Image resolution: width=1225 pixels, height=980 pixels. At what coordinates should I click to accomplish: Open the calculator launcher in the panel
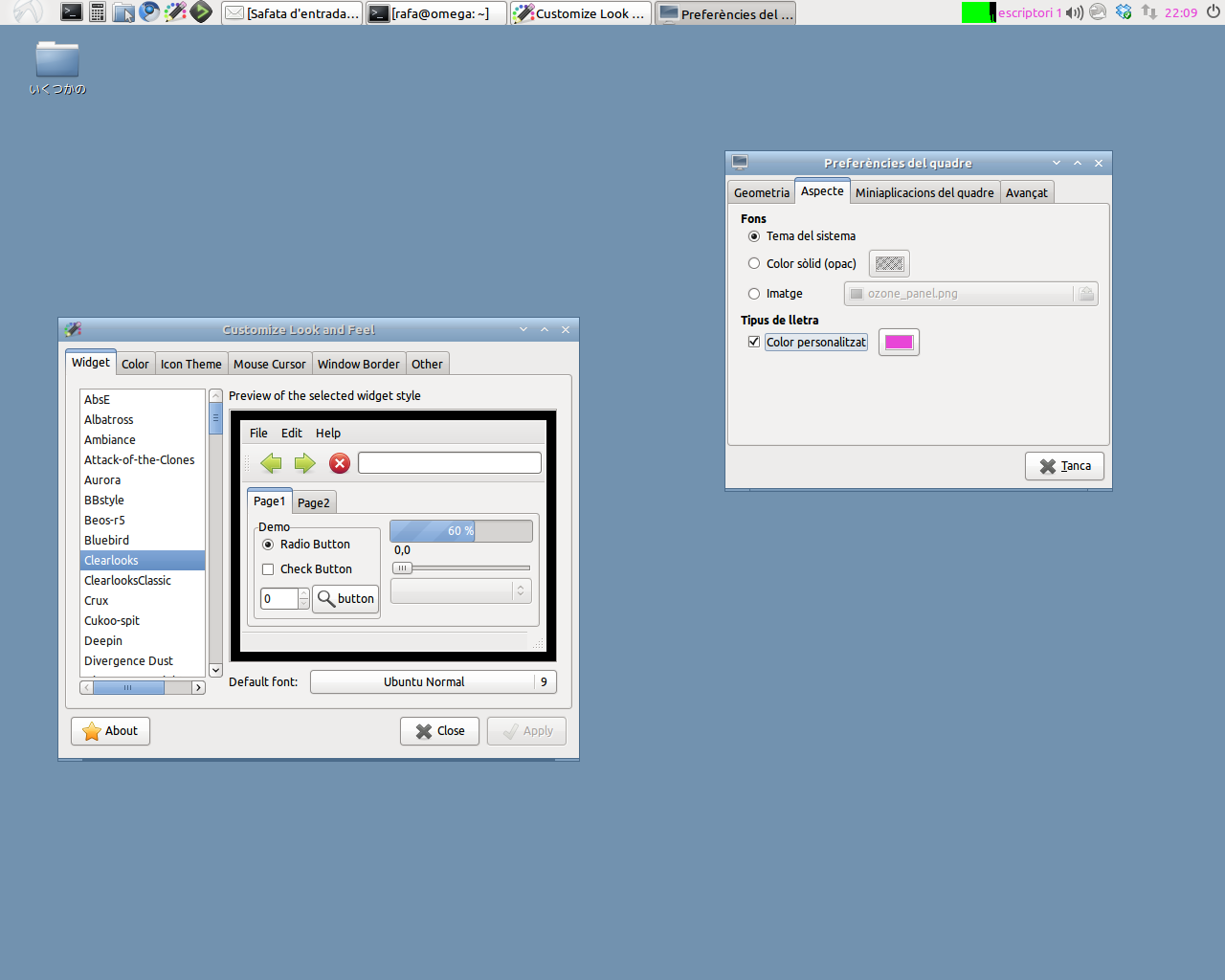[x=98, y=12]
